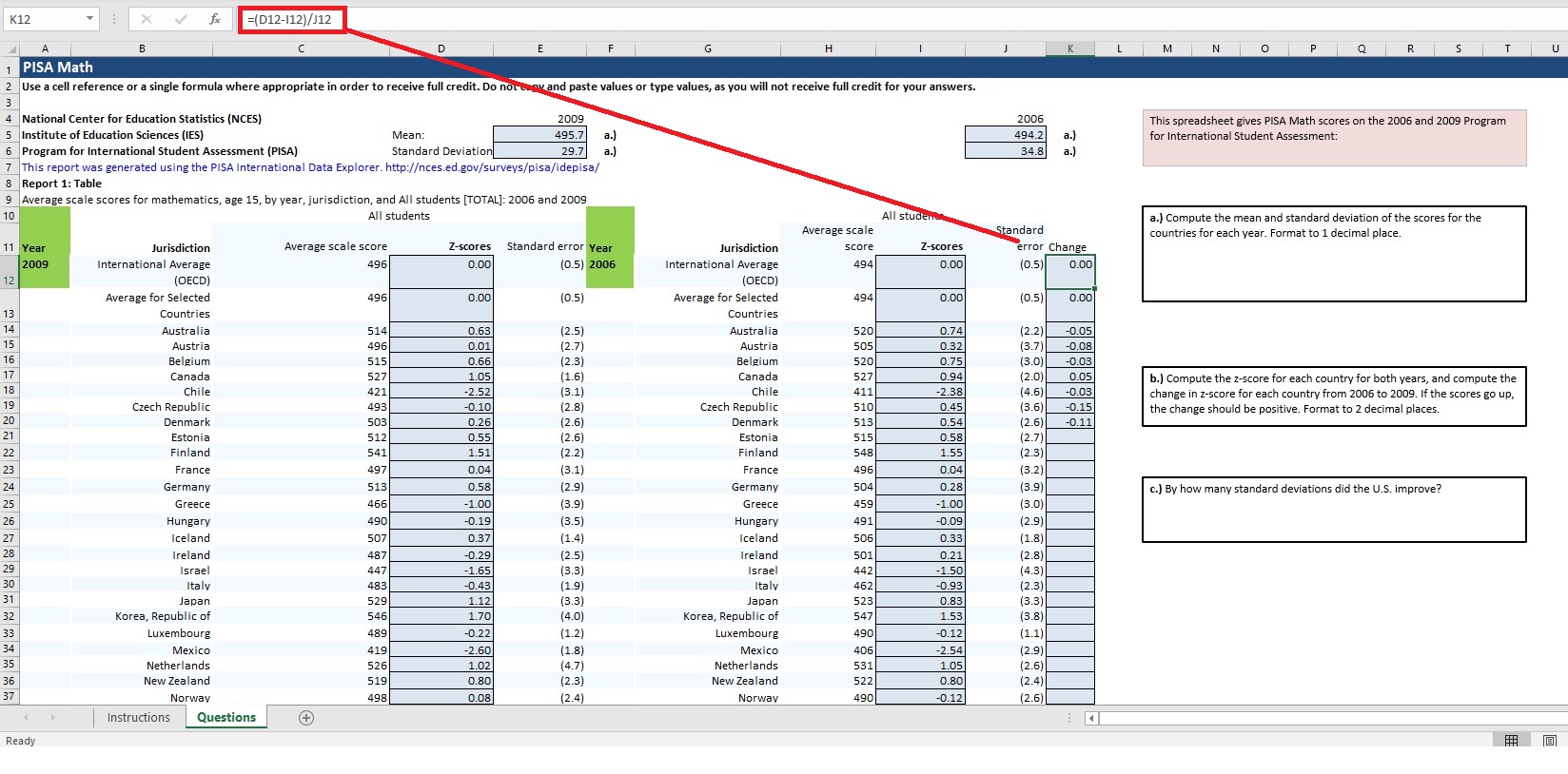
Task: Open Insert Function via fx icon
Action: 215,19
